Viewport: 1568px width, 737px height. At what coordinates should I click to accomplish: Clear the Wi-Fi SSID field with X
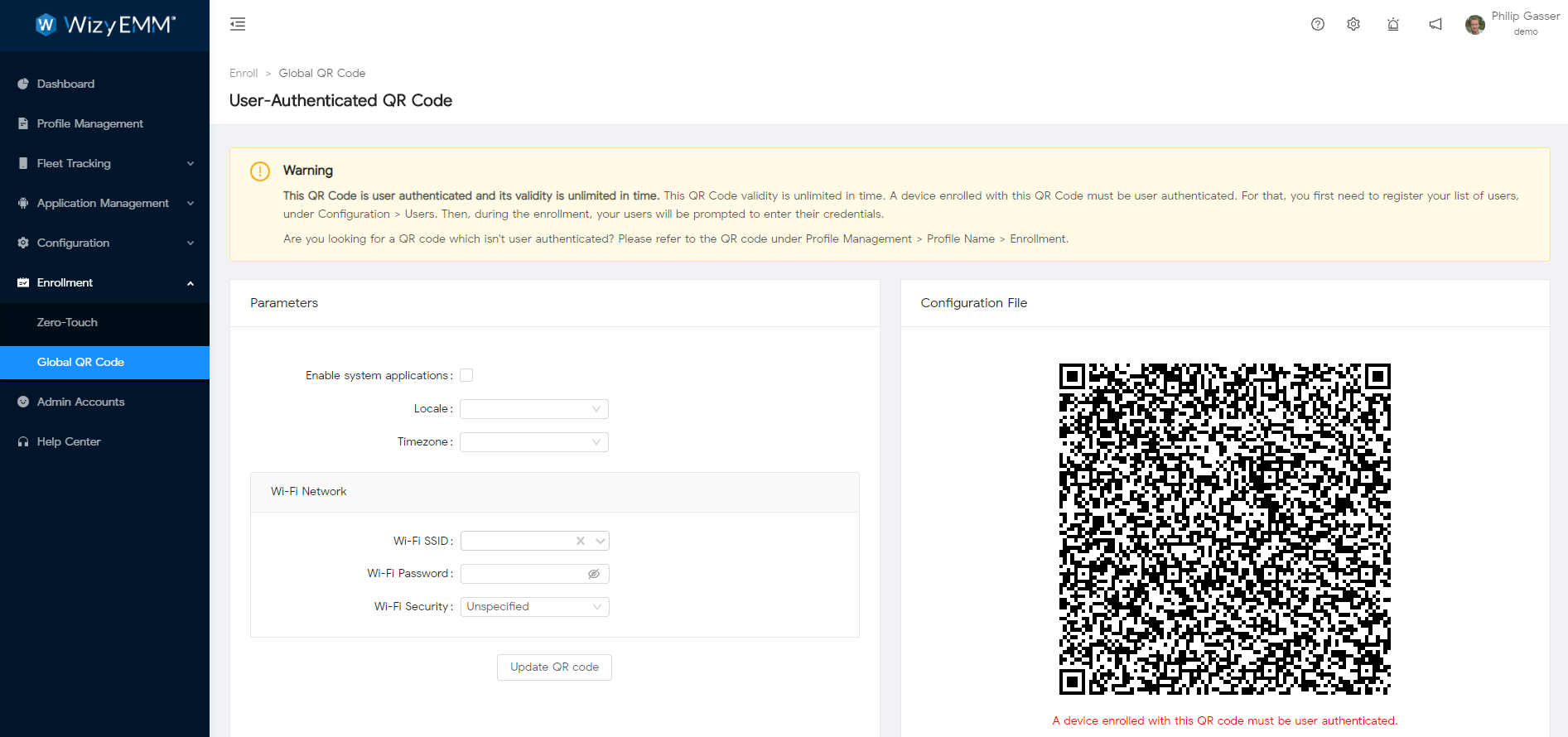pos(581,541)
